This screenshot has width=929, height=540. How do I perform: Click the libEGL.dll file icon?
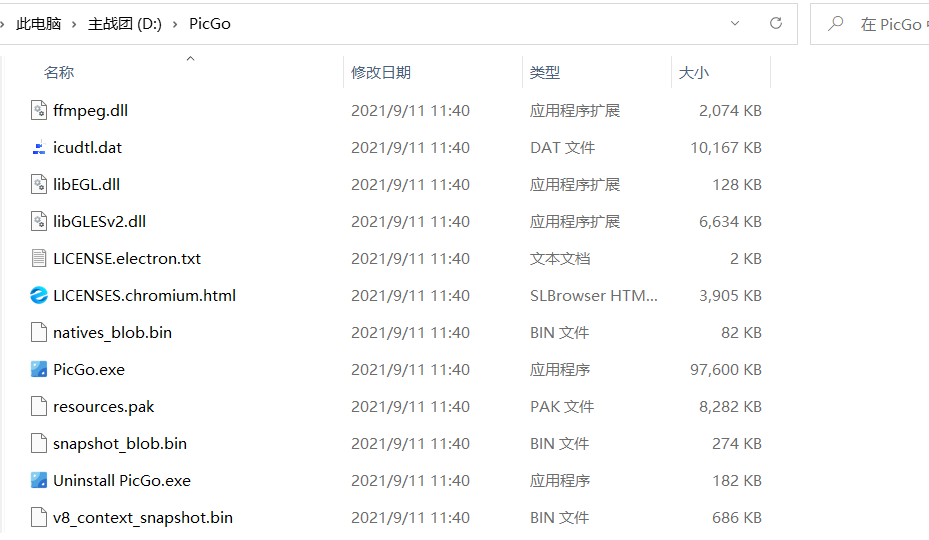coord(39,184)
